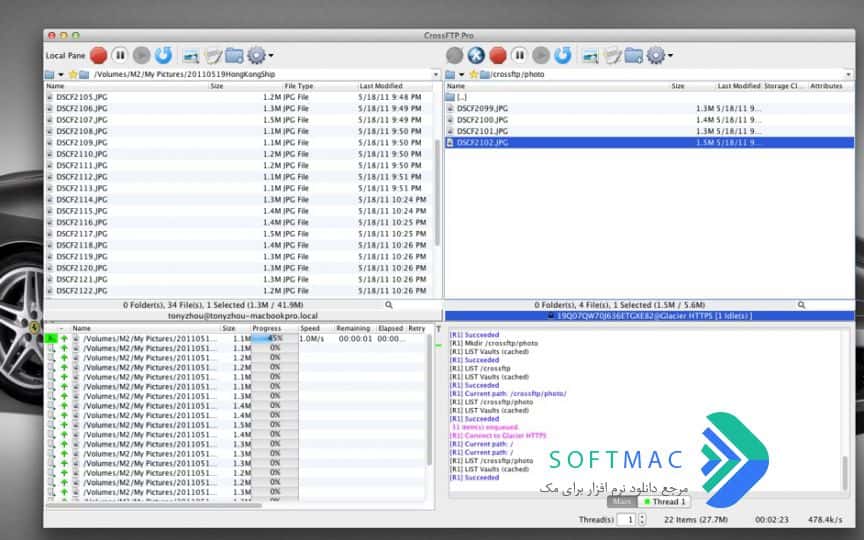Create new folder in remote pane toolbar

tap(634, 56)
